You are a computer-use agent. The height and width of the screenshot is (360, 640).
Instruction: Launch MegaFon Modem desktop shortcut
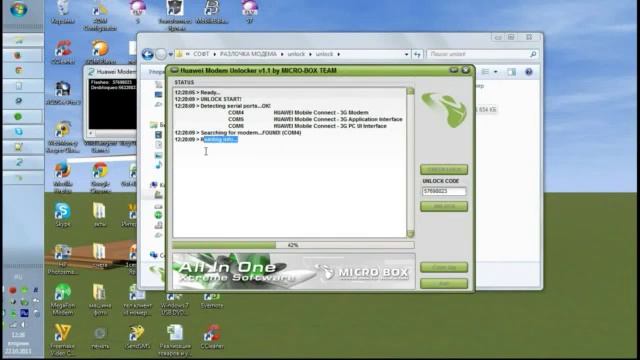click(x=62, y=299)
